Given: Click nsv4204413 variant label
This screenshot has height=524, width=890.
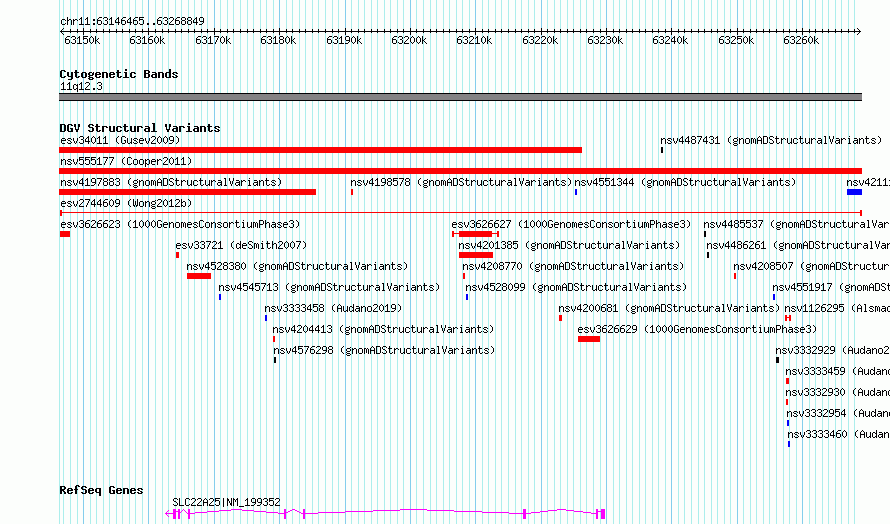Looking at the screenshot, I should pos(383,329).
